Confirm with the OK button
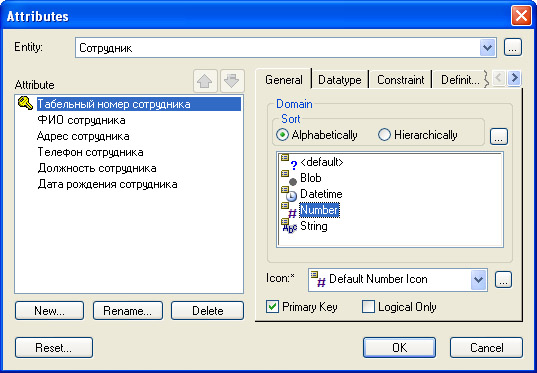537x373 pixels. point(399,348)
